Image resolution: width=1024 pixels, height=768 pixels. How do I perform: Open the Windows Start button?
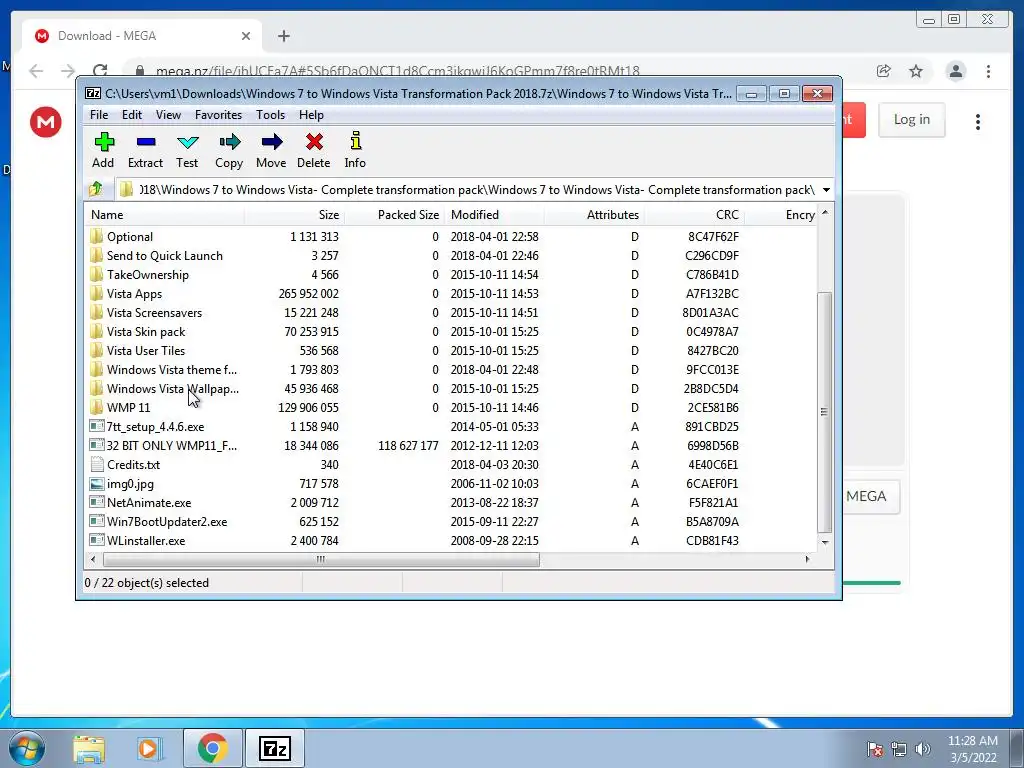click(26, 748)
